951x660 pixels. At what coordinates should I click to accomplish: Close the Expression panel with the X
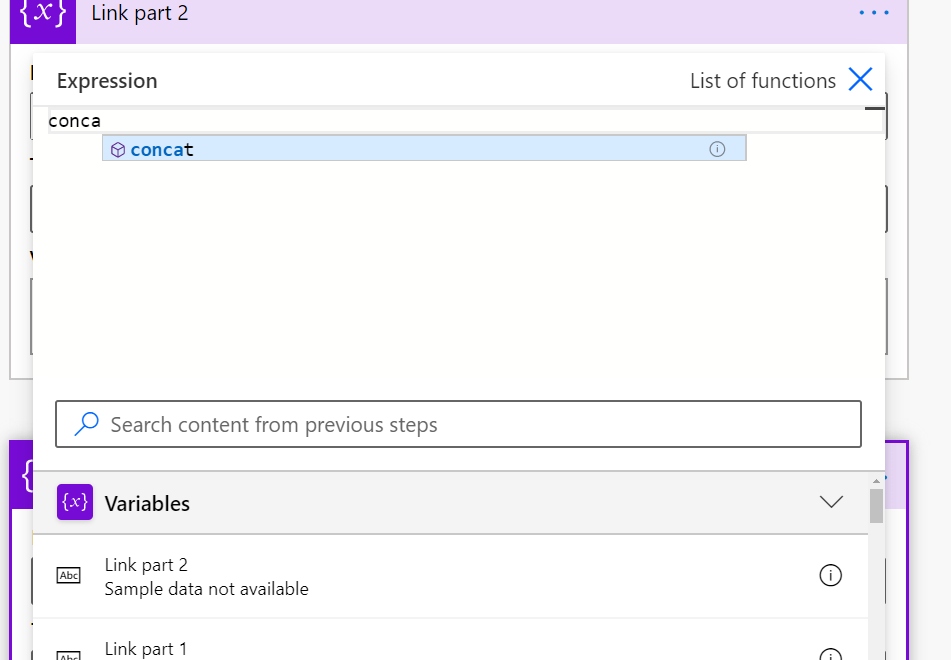[860, 80]
